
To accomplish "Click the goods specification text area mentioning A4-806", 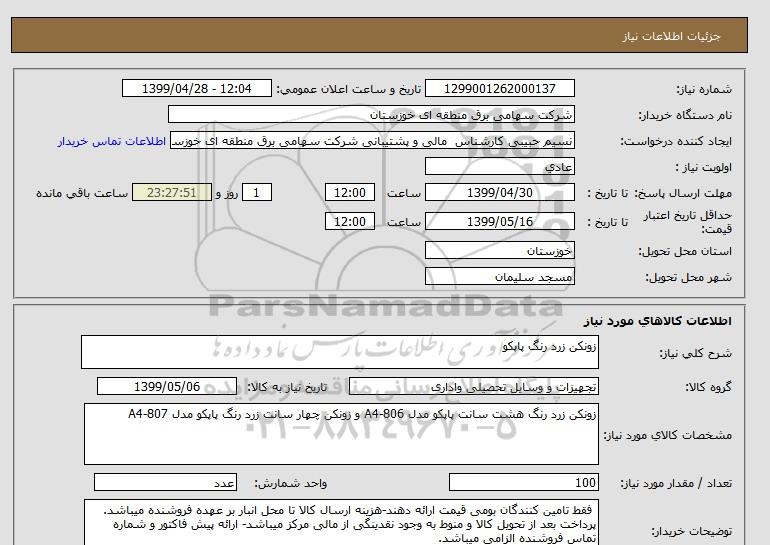I will [x=340, y=432].
